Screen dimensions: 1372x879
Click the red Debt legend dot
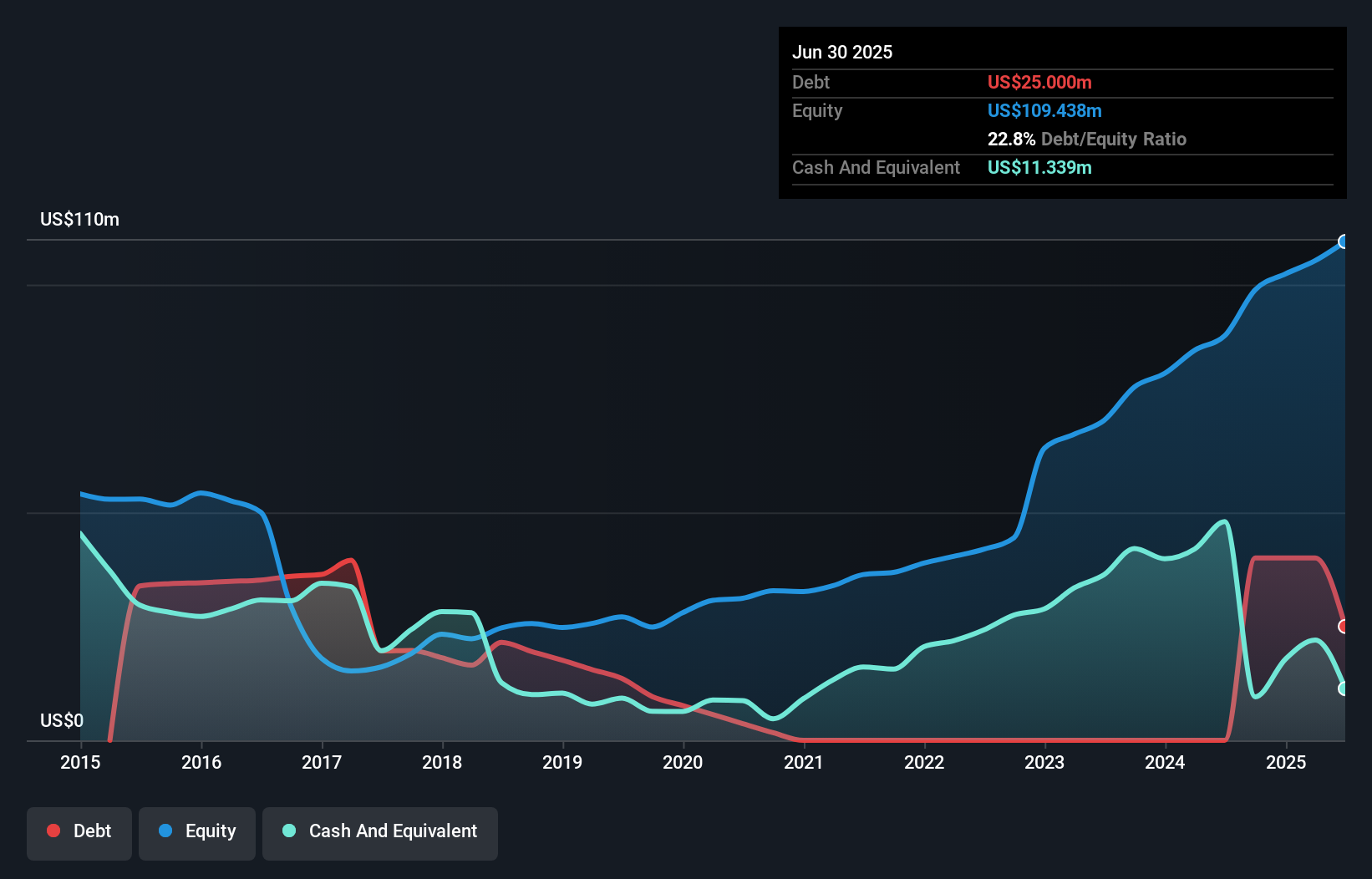click(53, 831)
